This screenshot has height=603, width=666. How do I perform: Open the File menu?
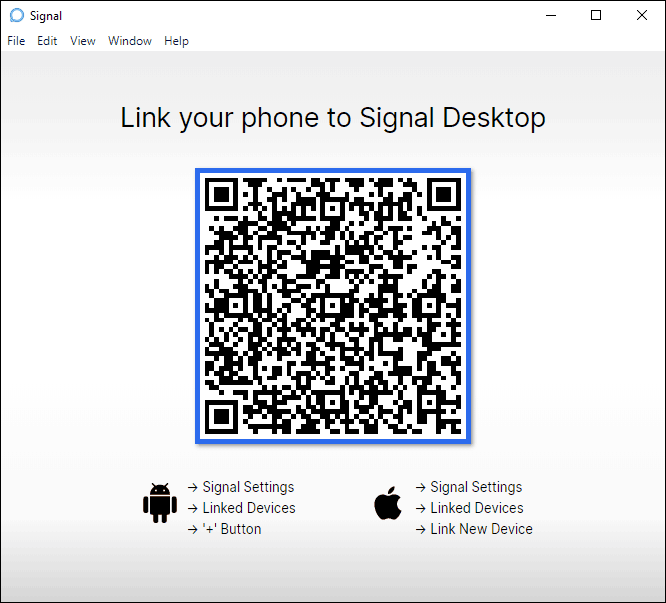pos(16,41)
